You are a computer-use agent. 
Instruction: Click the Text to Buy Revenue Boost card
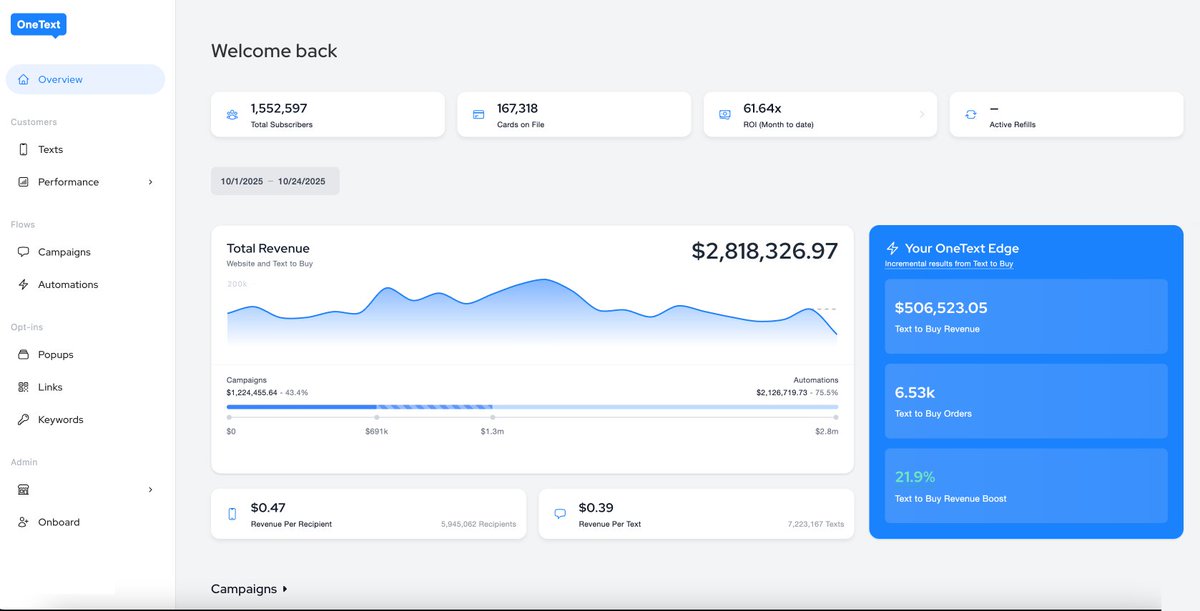(x=1026, y=486)
